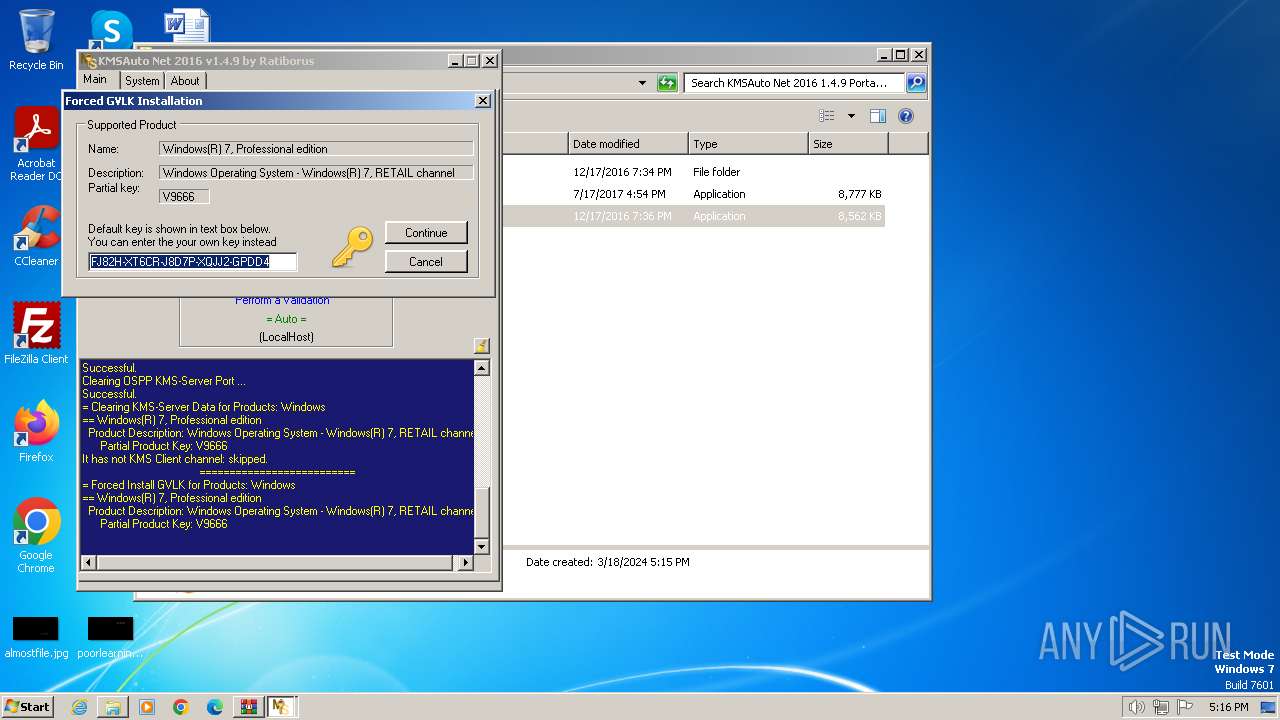Switch to the System tab
Image resolution: width=1280 pixels, height=720 pixels.
tap(142, 81)
